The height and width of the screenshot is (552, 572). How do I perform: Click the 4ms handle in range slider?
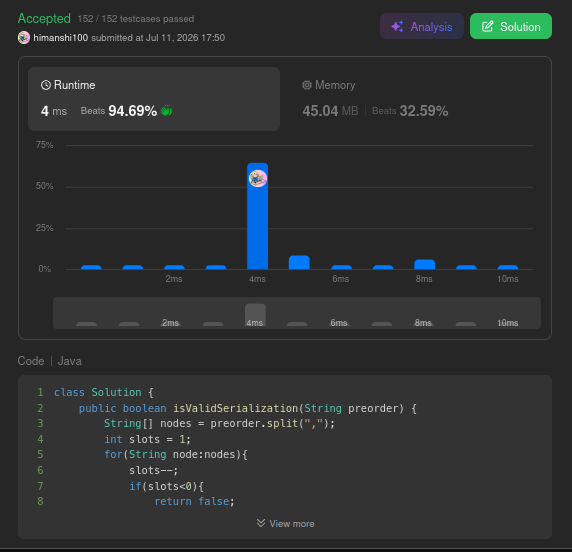pyautogui.click(x=255, y=314)
